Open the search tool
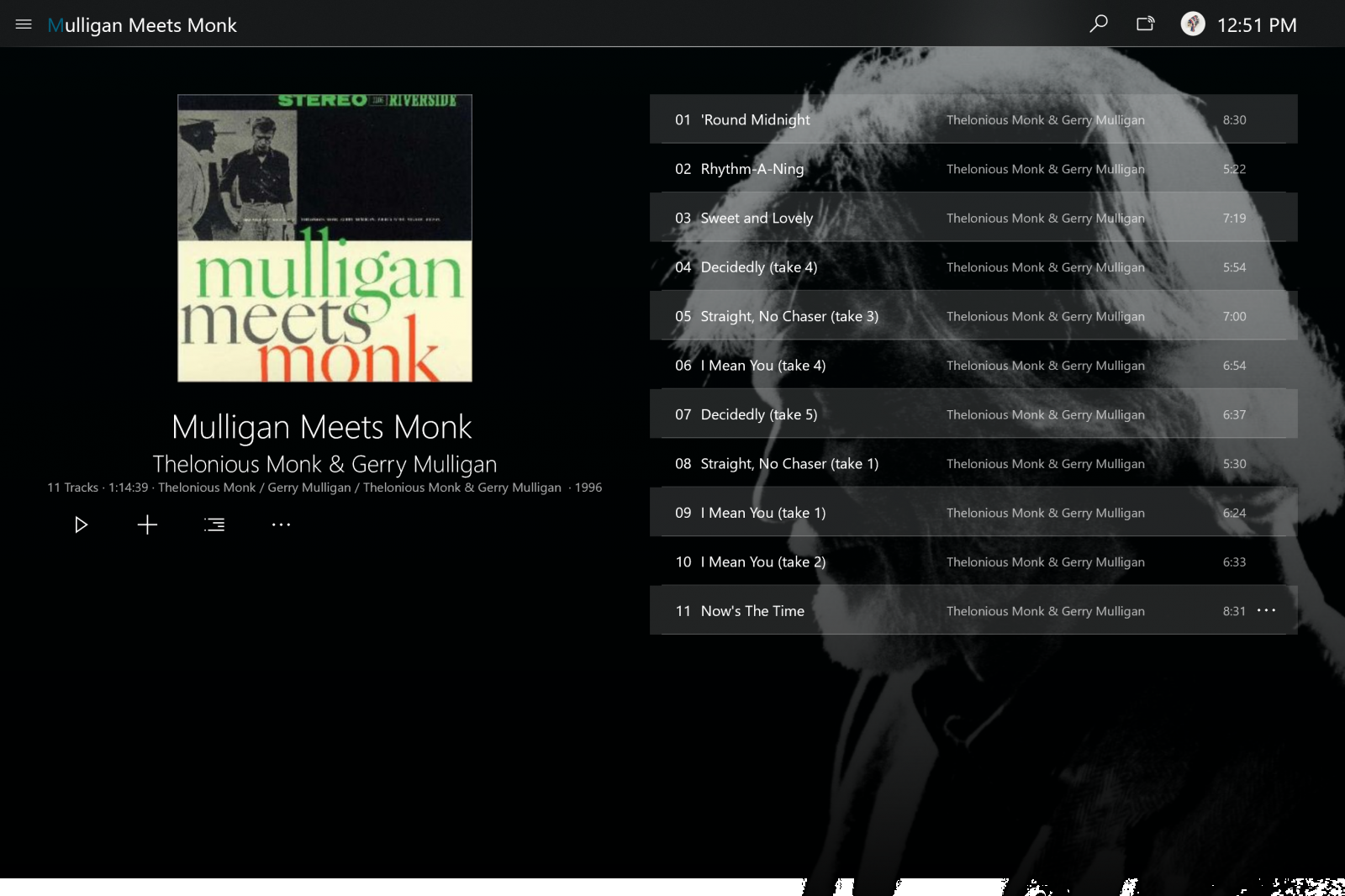Viewport: 1345px width, 896px height. point(1099,24)
